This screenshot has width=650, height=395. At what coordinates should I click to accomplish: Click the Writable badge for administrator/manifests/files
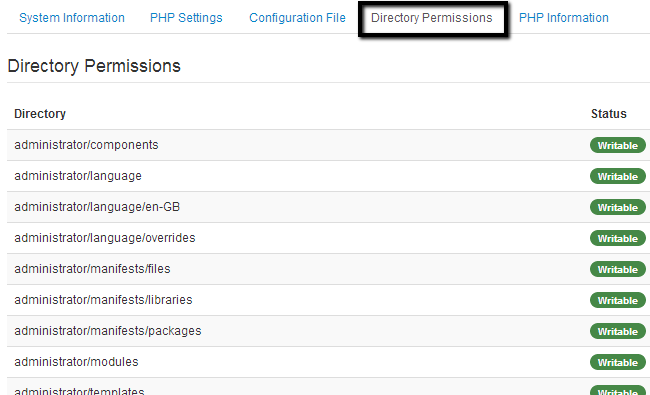click(x=618, y=269)
